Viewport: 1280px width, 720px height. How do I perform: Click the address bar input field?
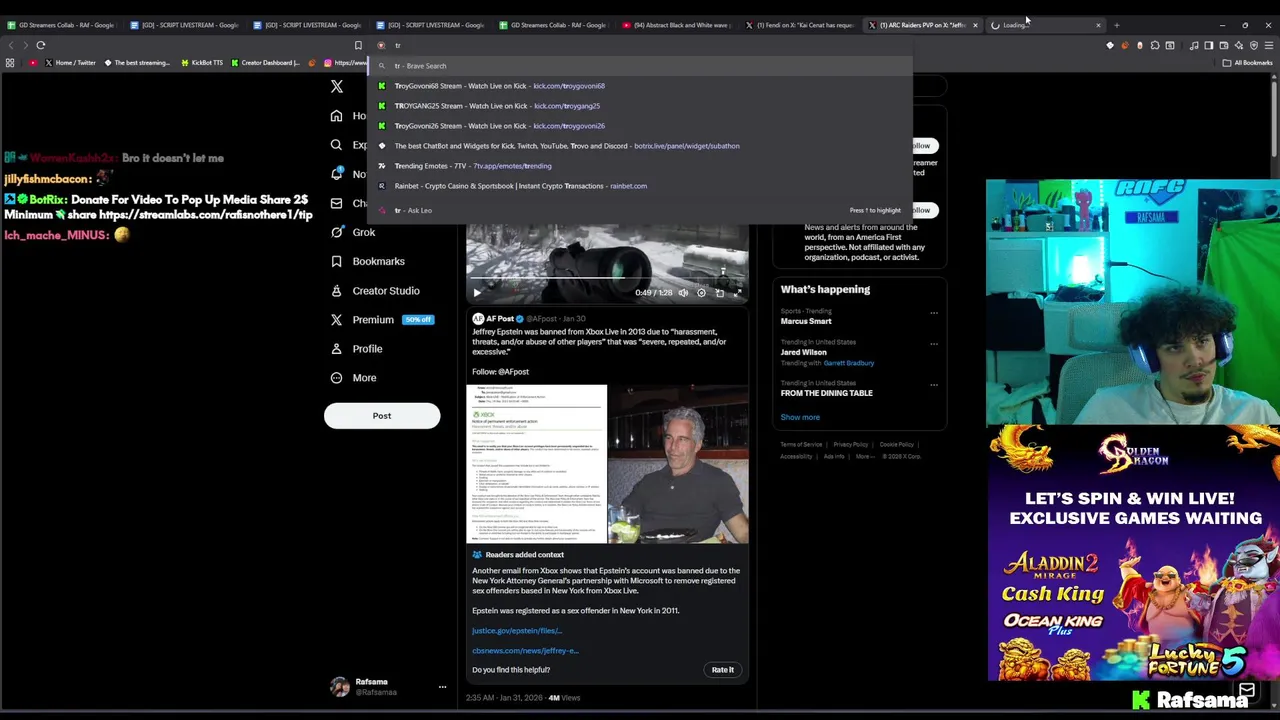tap(640, 45)
